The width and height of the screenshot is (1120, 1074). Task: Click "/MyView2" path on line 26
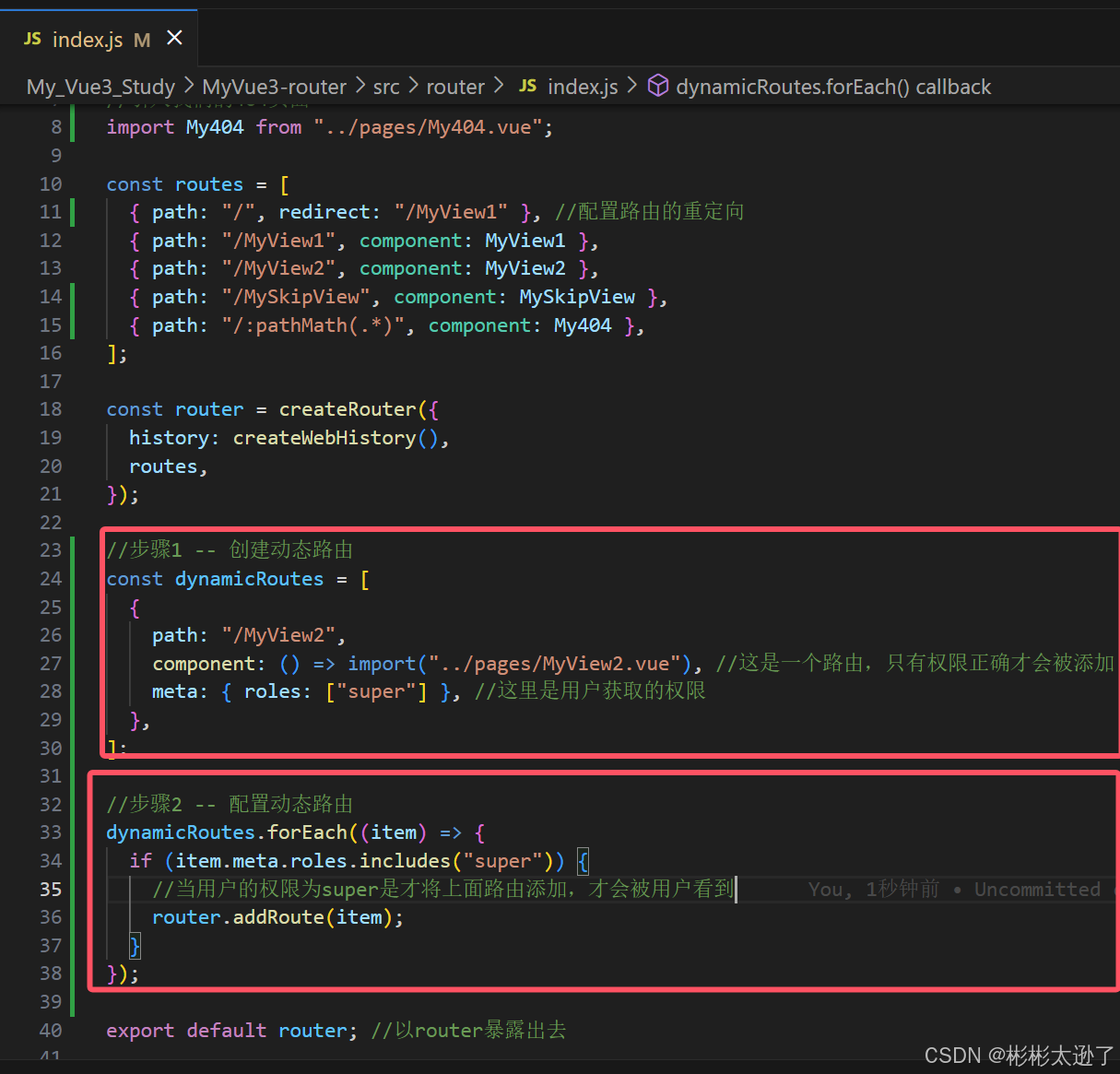(278, 635)
